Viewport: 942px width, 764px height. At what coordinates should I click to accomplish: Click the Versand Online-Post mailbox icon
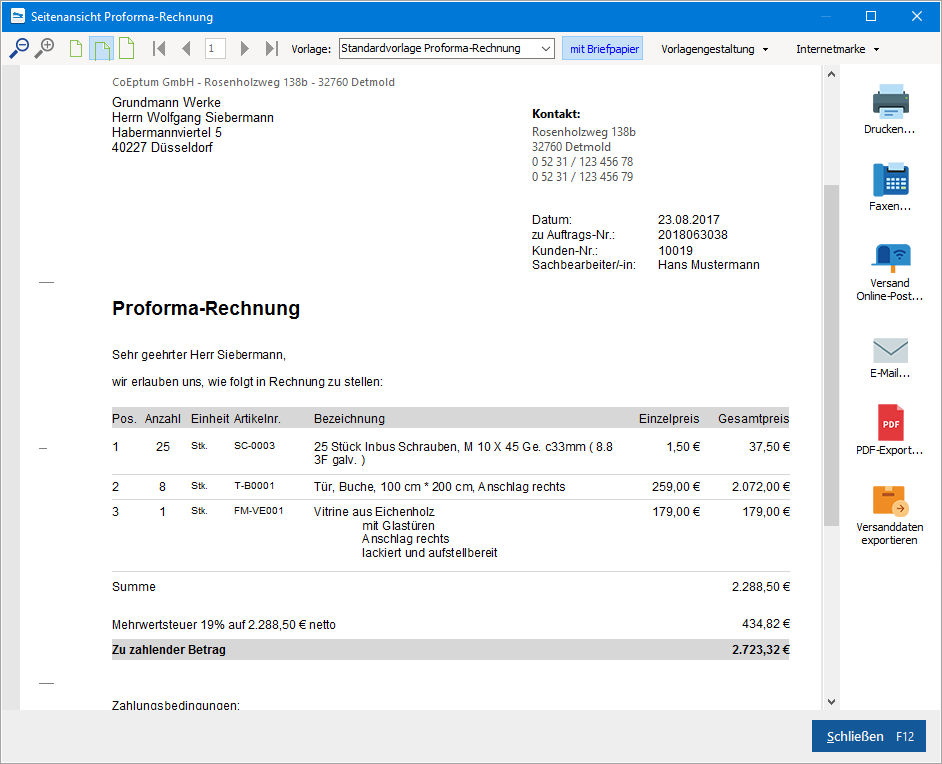coord(890,258)
